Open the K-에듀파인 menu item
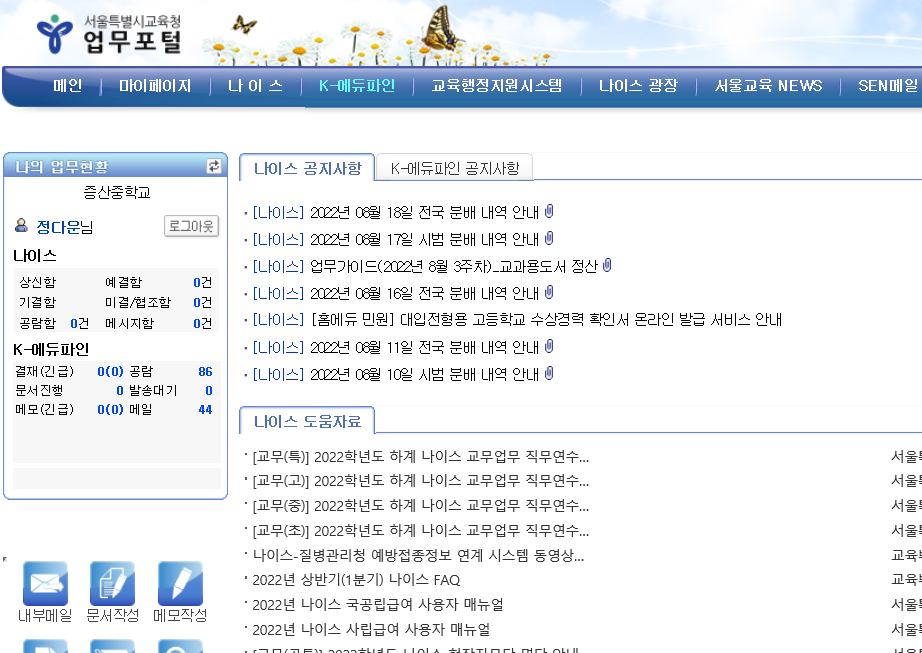 click(357, 86)
